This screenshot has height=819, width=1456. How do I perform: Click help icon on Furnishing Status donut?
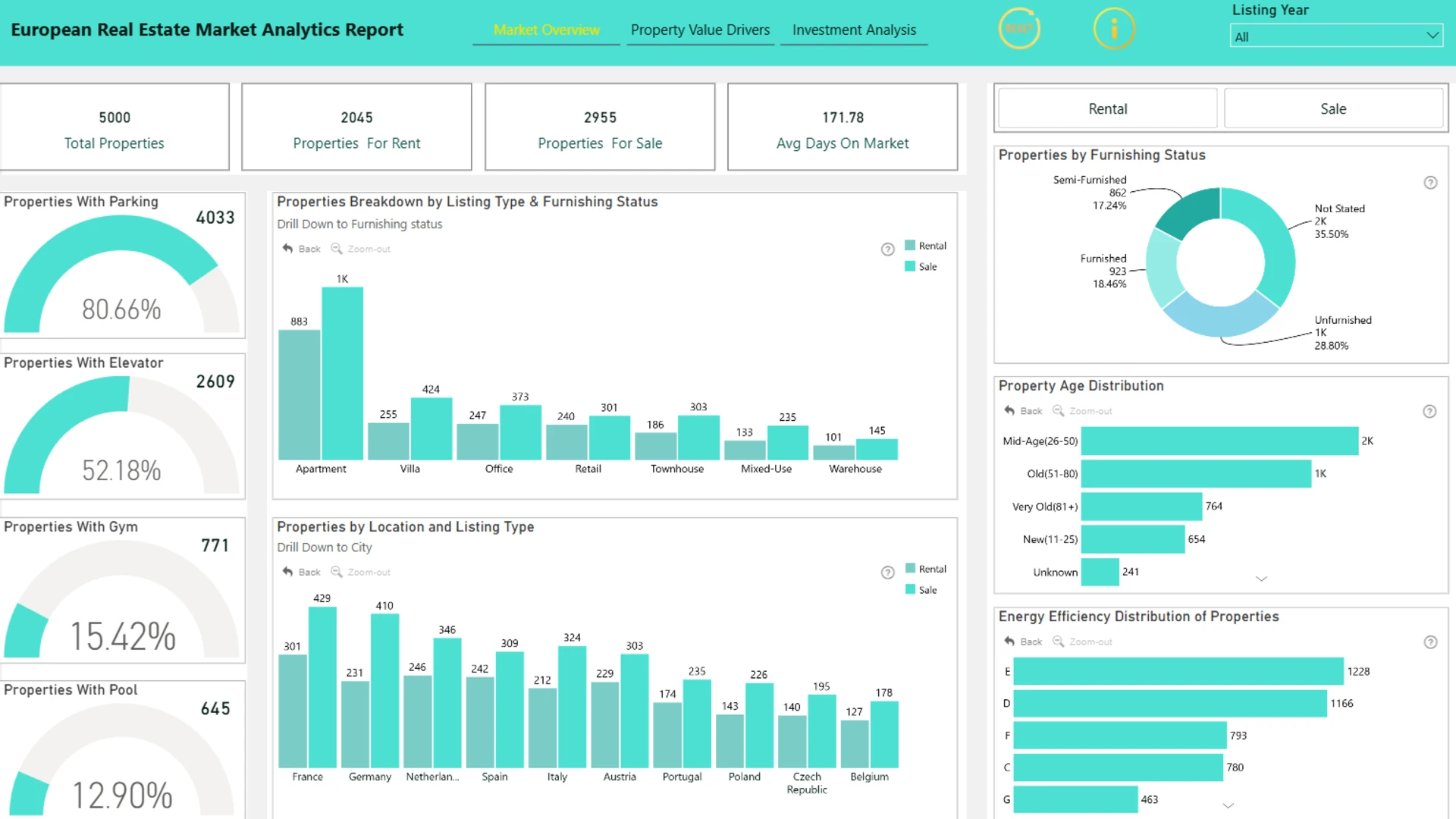coord(1430,183)
